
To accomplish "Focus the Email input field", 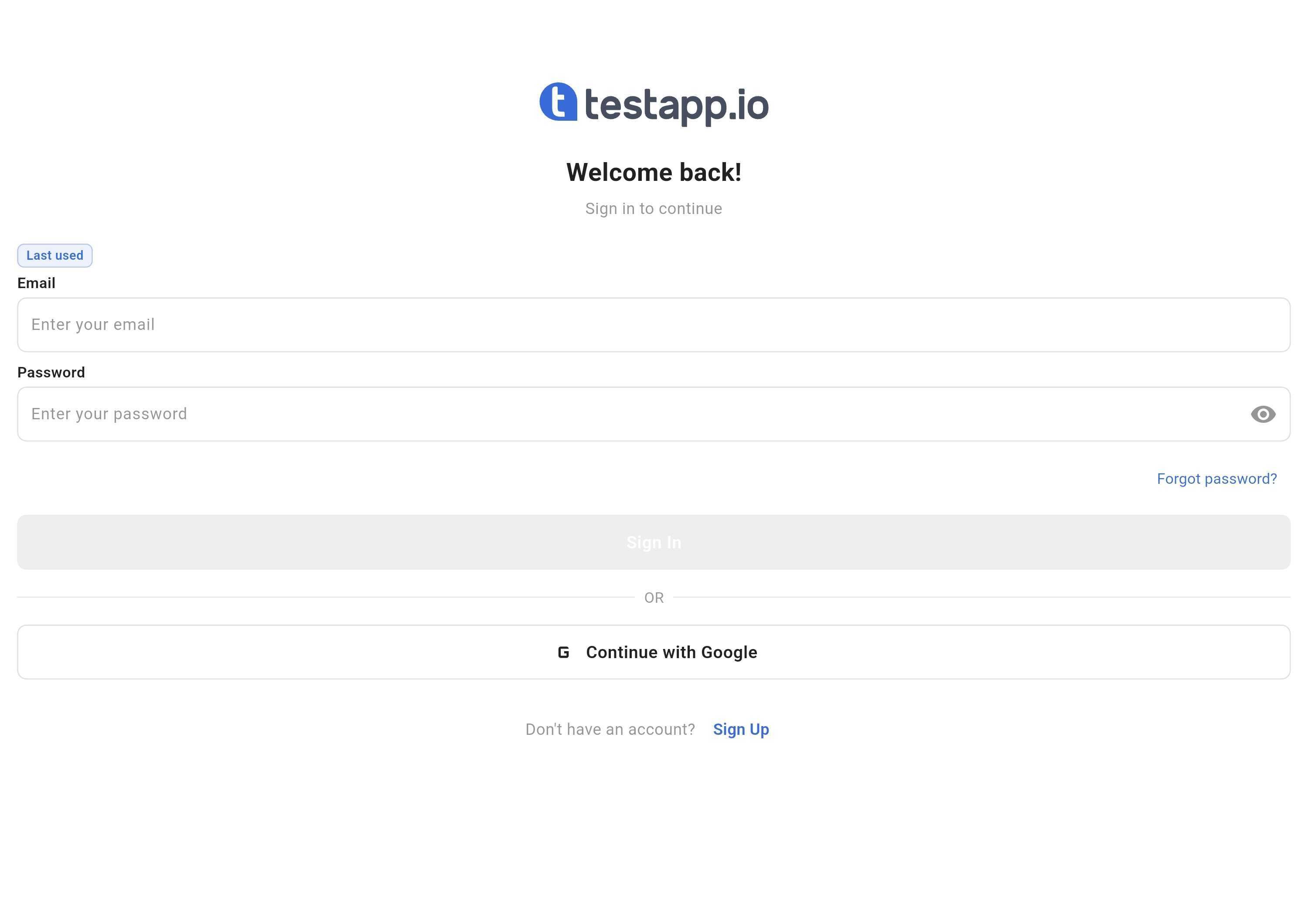I will click(654, 325).
